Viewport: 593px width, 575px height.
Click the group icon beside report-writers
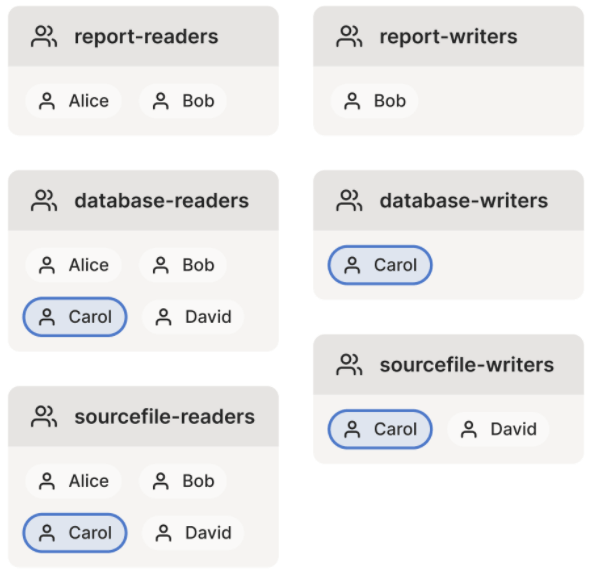pyautogui.click(x=349, y=36)
